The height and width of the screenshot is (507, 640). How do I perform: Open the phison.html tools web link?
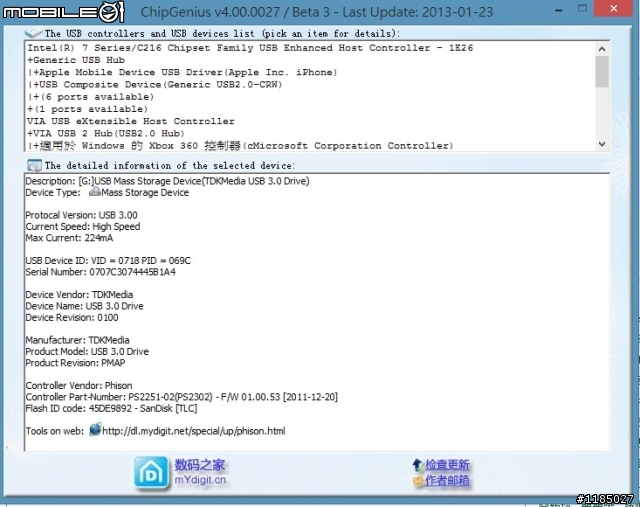click(193, 431)
